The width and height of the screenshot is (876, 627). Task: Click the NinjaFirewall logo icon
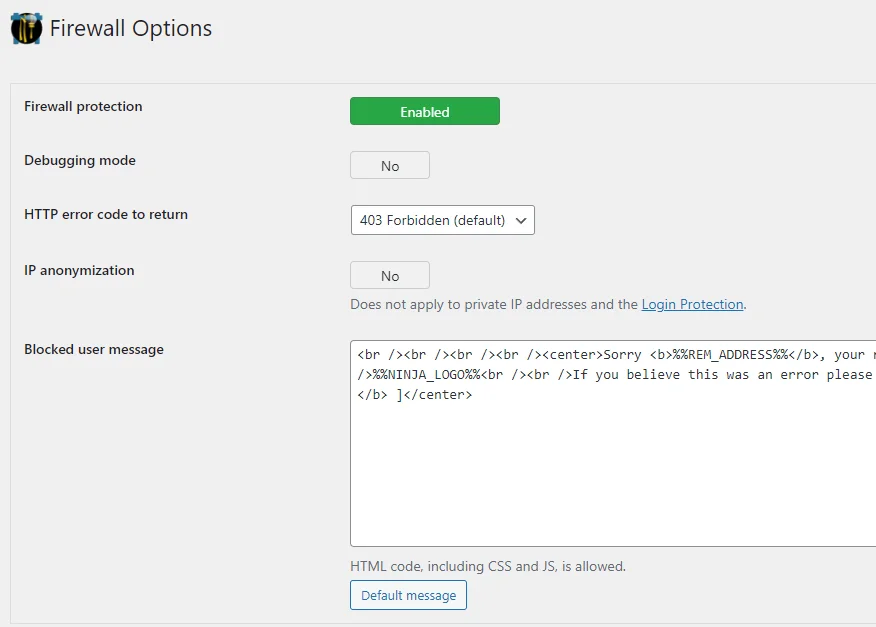(x=26, y=28)
